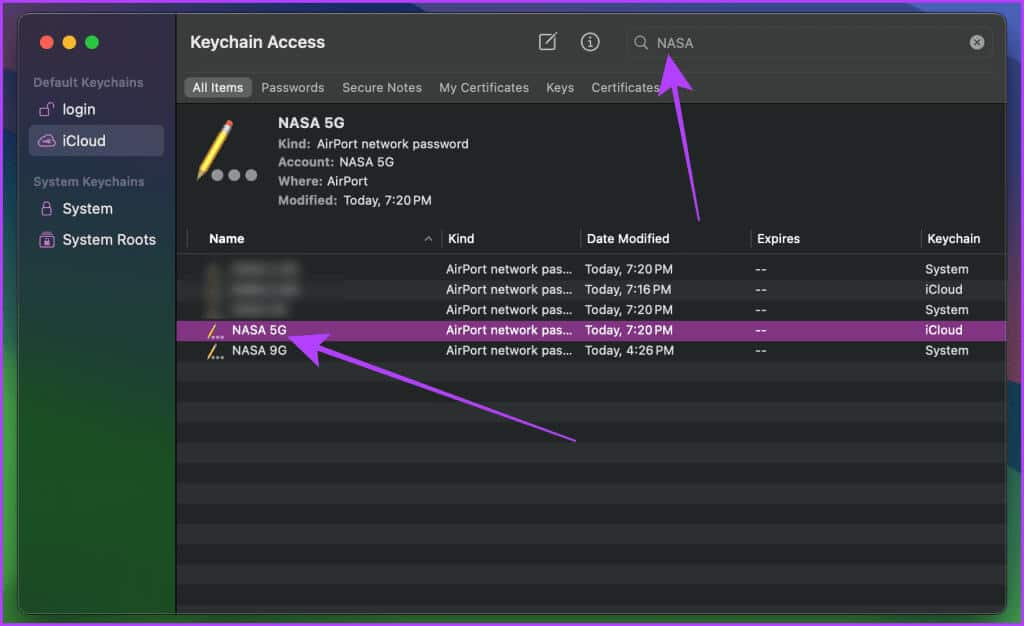Viewport: 1024px width, 626px height.
Task: Click the green full-screen window button
Action: [92, 42]
